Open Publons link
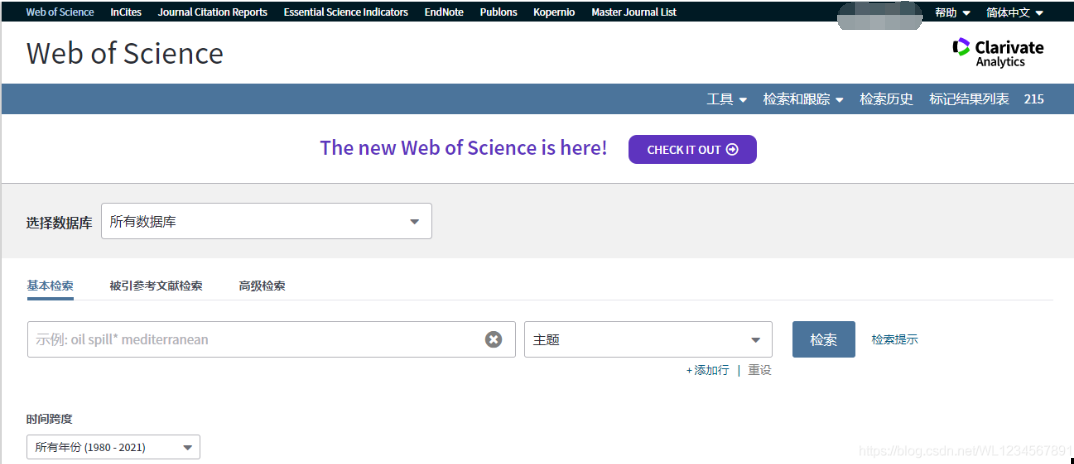 tap(499, 12)
